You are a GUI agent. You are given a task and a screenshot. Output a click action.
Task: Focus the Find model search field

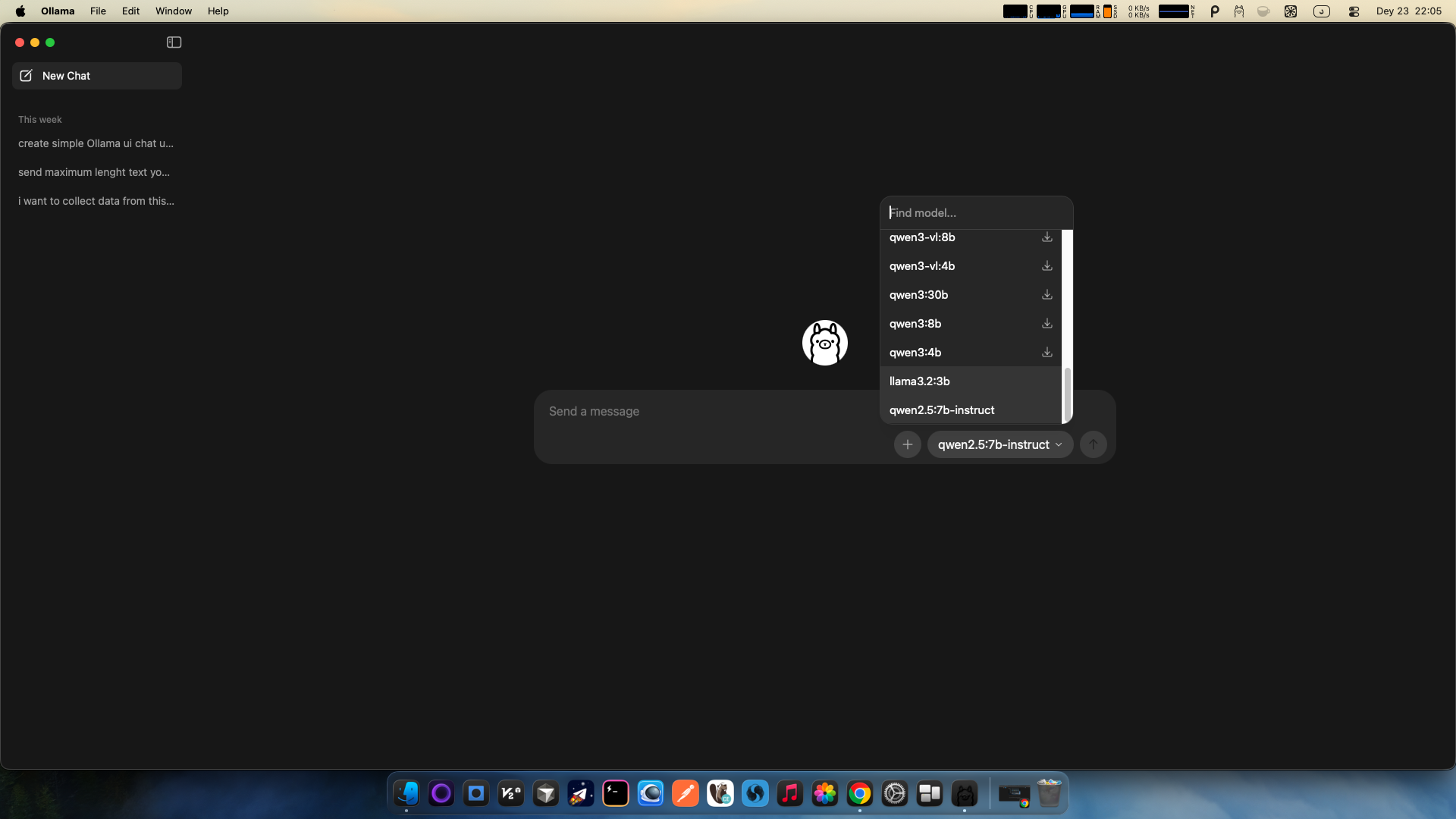coord(975,213)
